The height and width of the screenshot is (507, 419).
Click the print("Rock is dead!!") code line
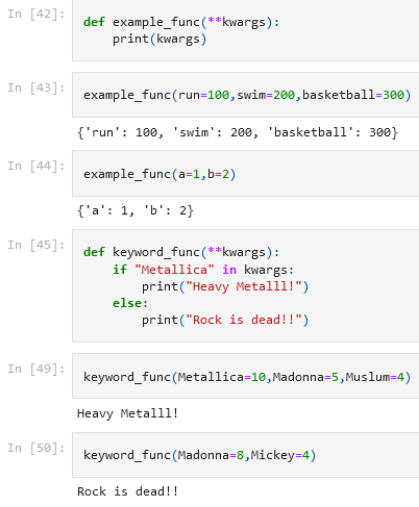[x=225, y=320]
